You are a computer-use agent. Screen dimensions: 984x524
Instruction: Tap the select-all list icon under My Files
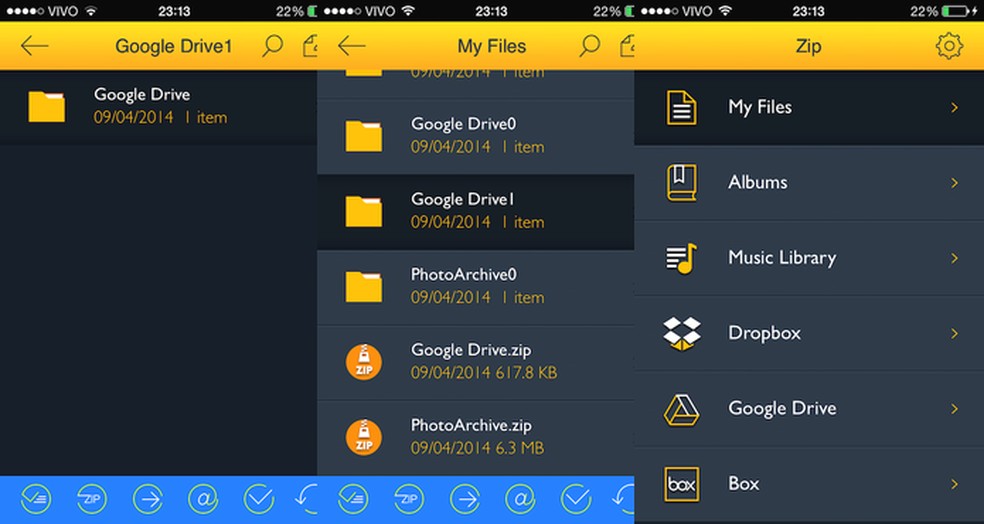353,500
